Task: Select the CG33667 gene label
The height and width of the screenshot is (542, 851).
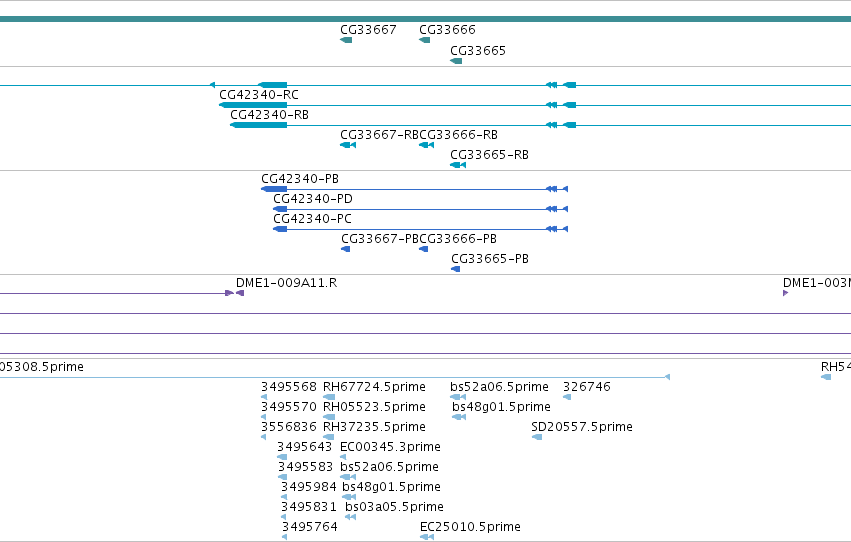Action: pyautogui.click(x=368, y=30)
